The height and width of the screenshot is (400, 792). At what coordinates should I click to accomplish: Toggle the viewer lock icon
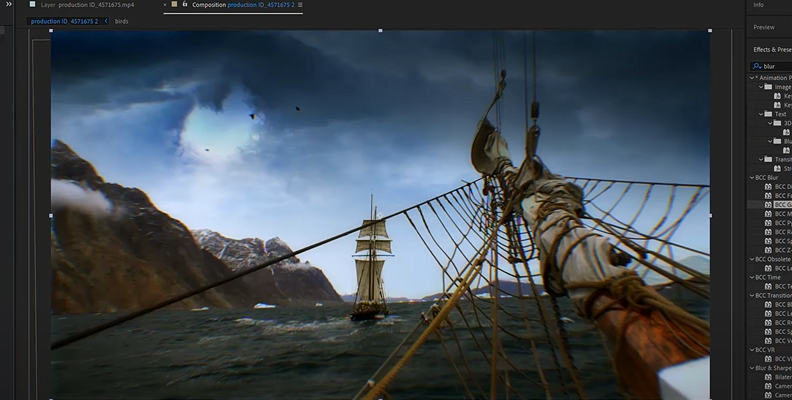click(185, 4)
